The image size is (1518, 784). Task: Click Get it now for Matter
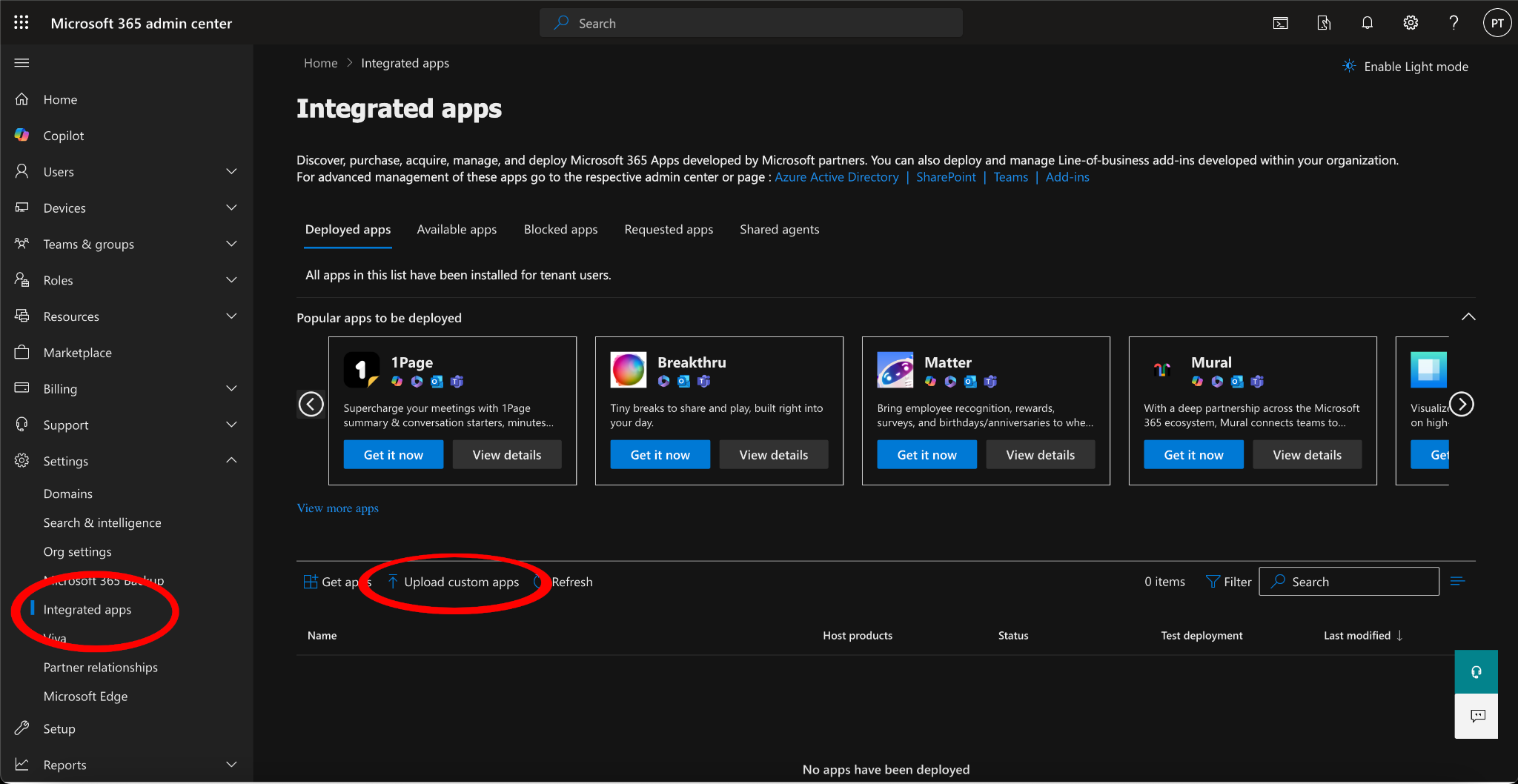pyautogui.click(x=927, y=455)
